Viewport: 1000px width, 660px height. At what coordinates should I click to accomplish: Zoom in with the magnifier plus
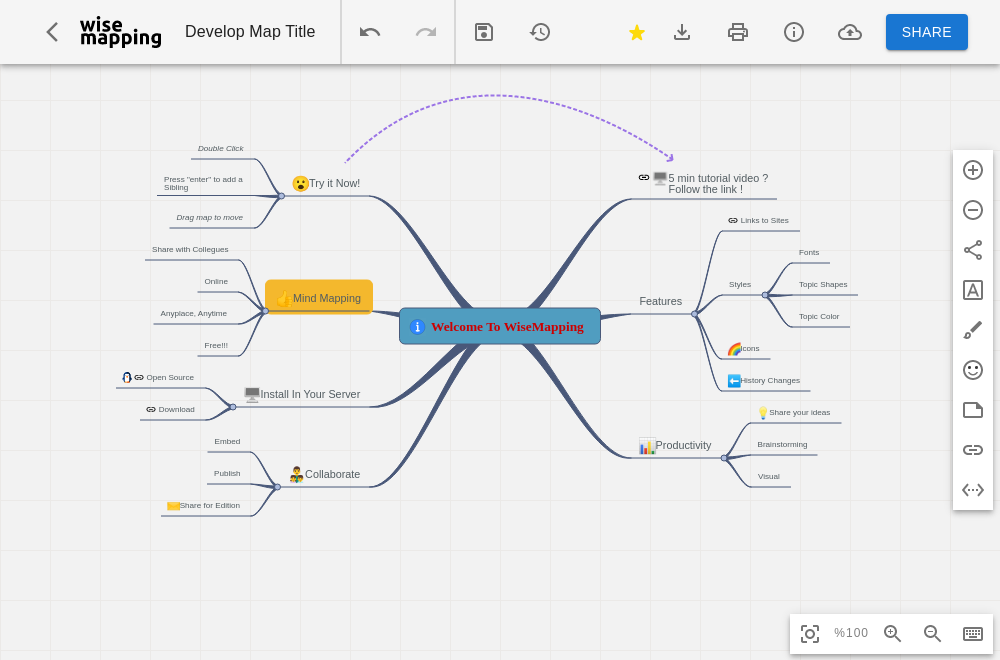click(892, 633)
